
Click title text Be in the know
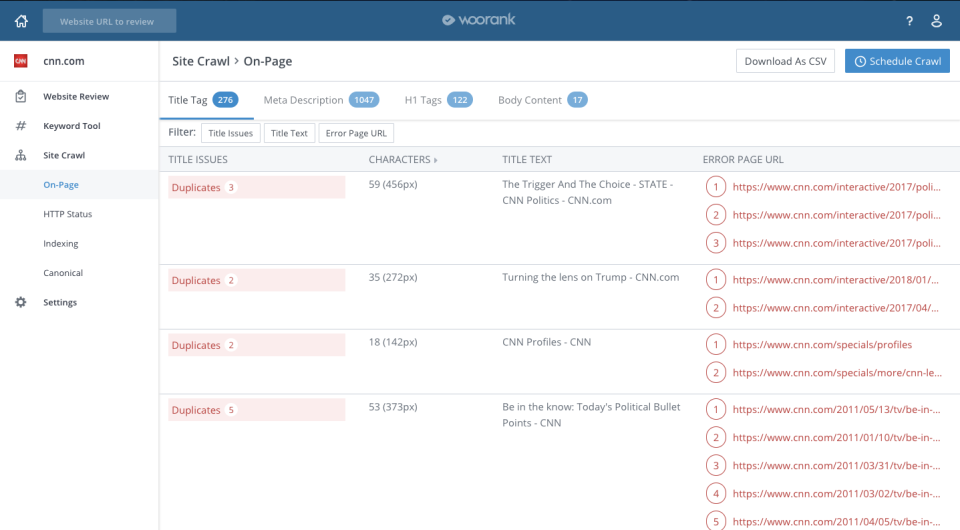591,415
